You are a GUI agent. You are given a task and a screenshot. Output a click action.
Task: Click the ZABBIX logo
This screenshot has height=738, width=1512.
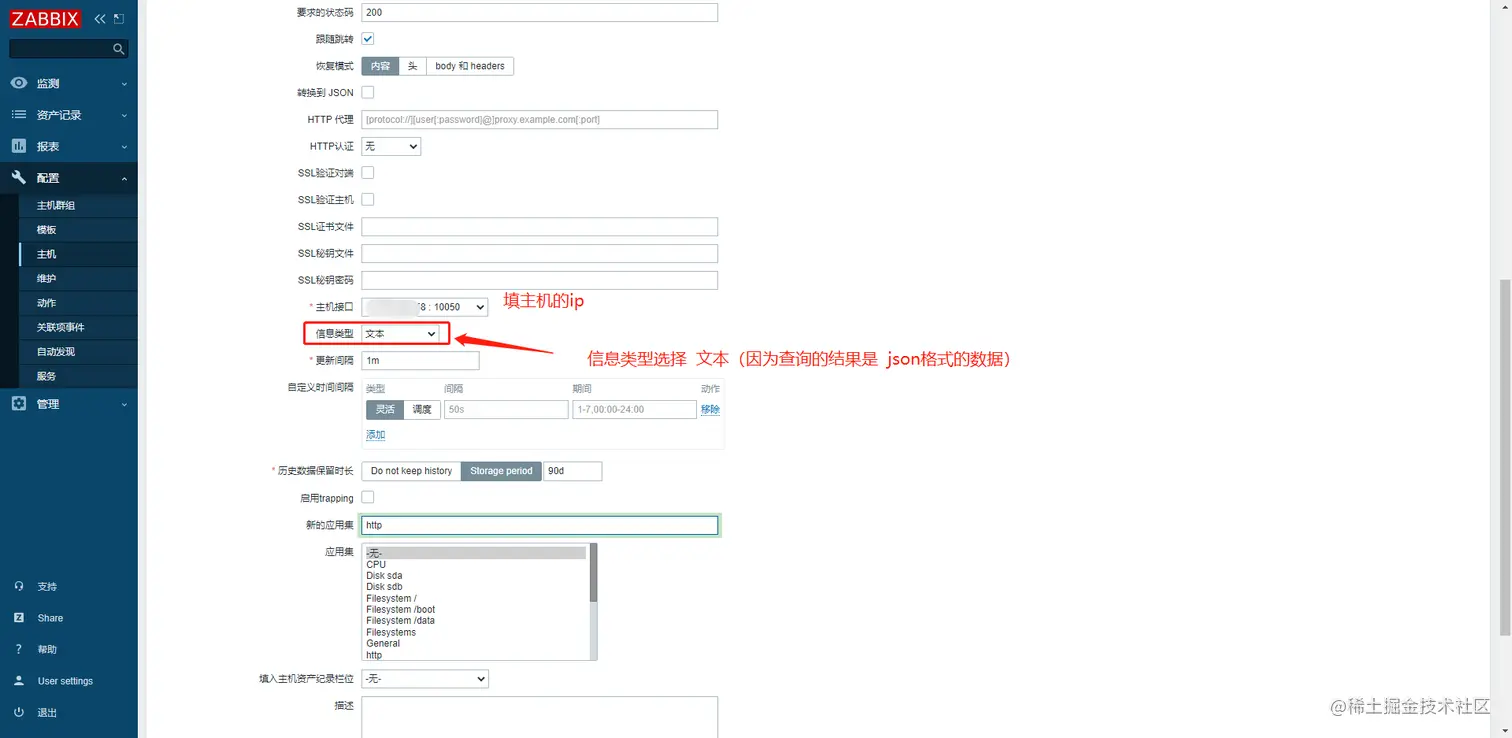click(x=45, y=19)
